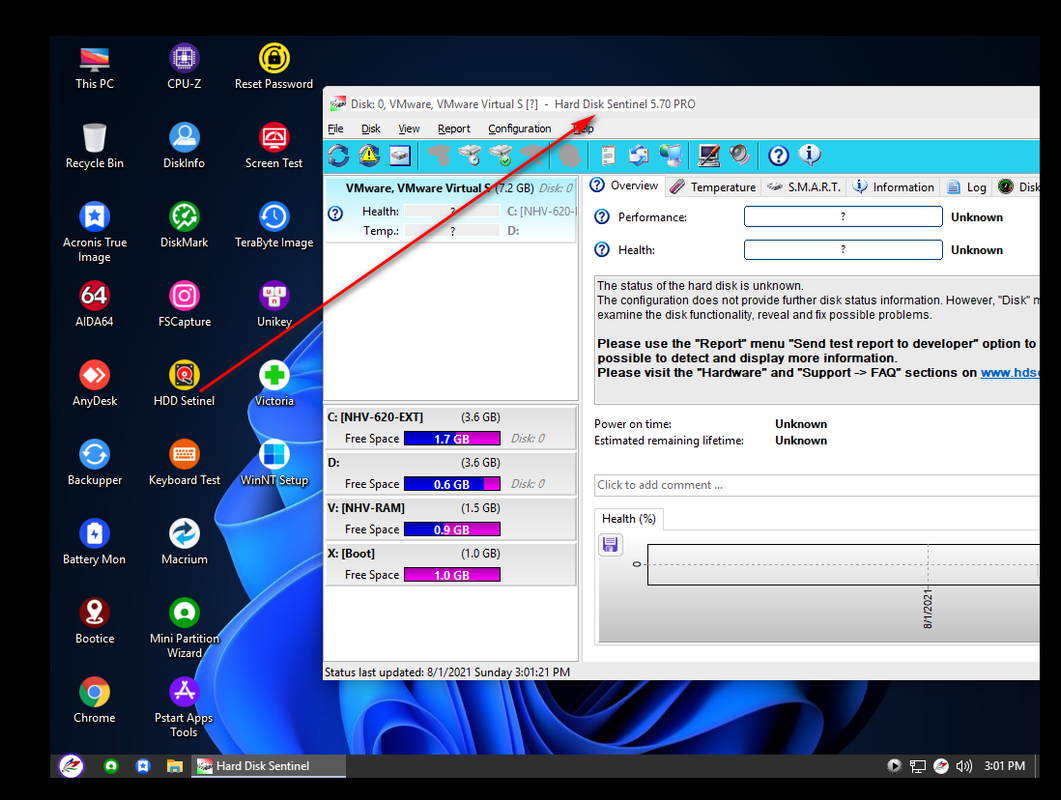Select the Mini Partition Wizard desktop icon
1061x800 pixels.
pos(184,628)
